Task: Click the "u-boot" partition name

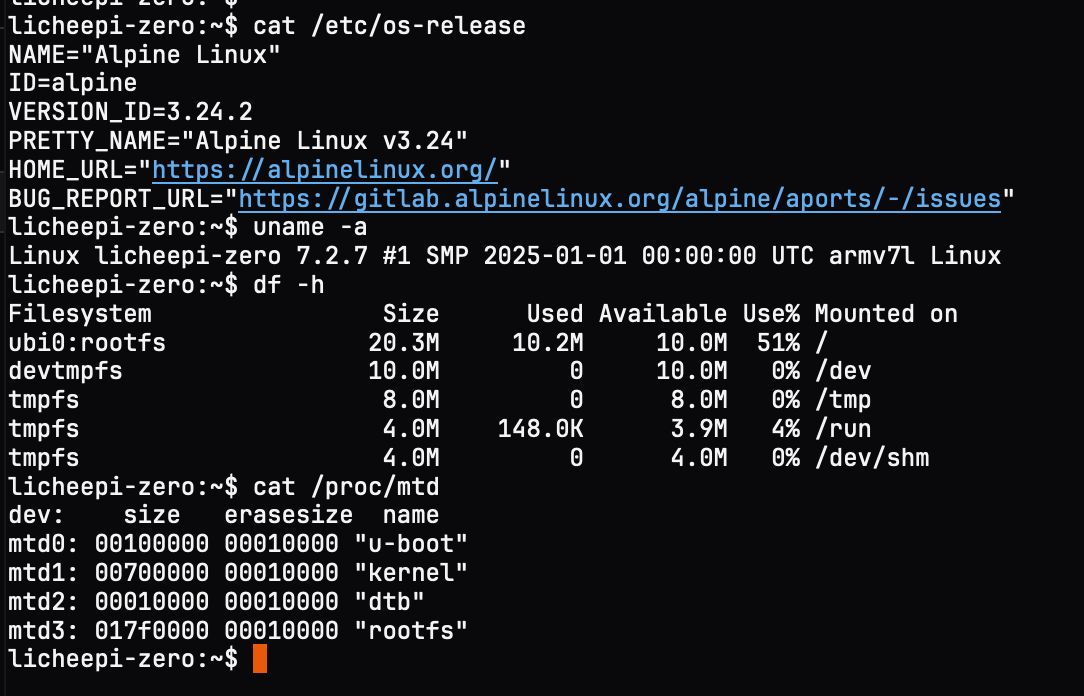Action: point(411,545)
